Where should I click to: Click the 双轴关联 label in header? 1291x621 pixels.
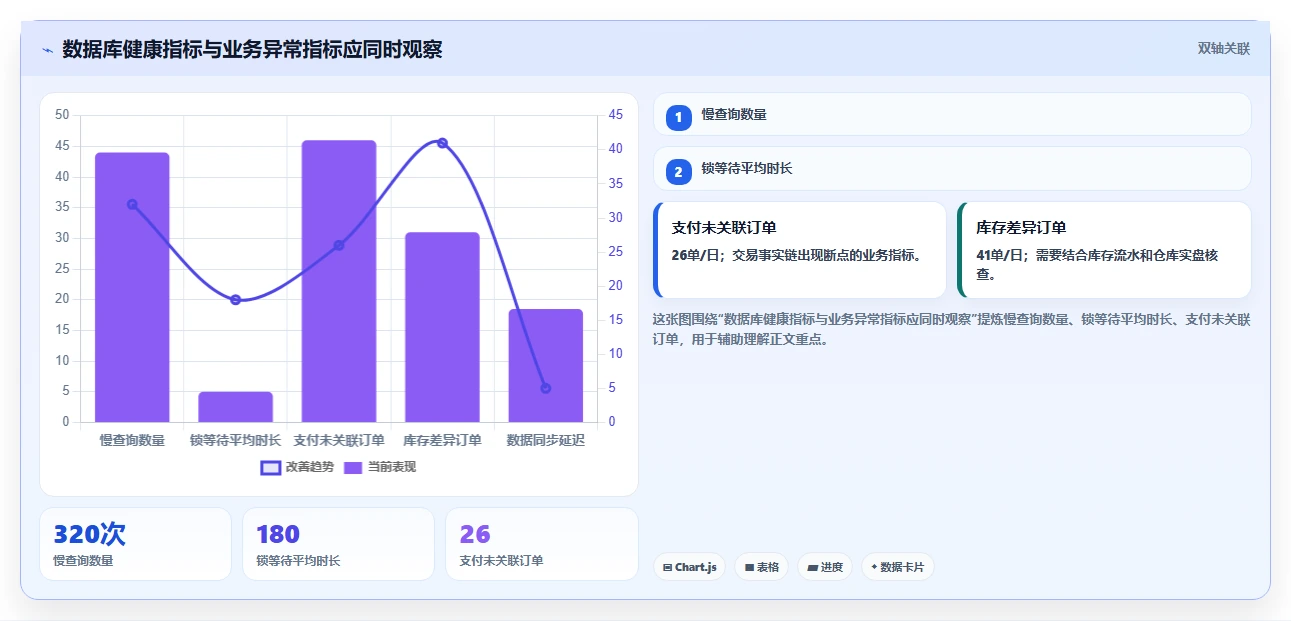pyautogui.click(x=1224, y=48)
